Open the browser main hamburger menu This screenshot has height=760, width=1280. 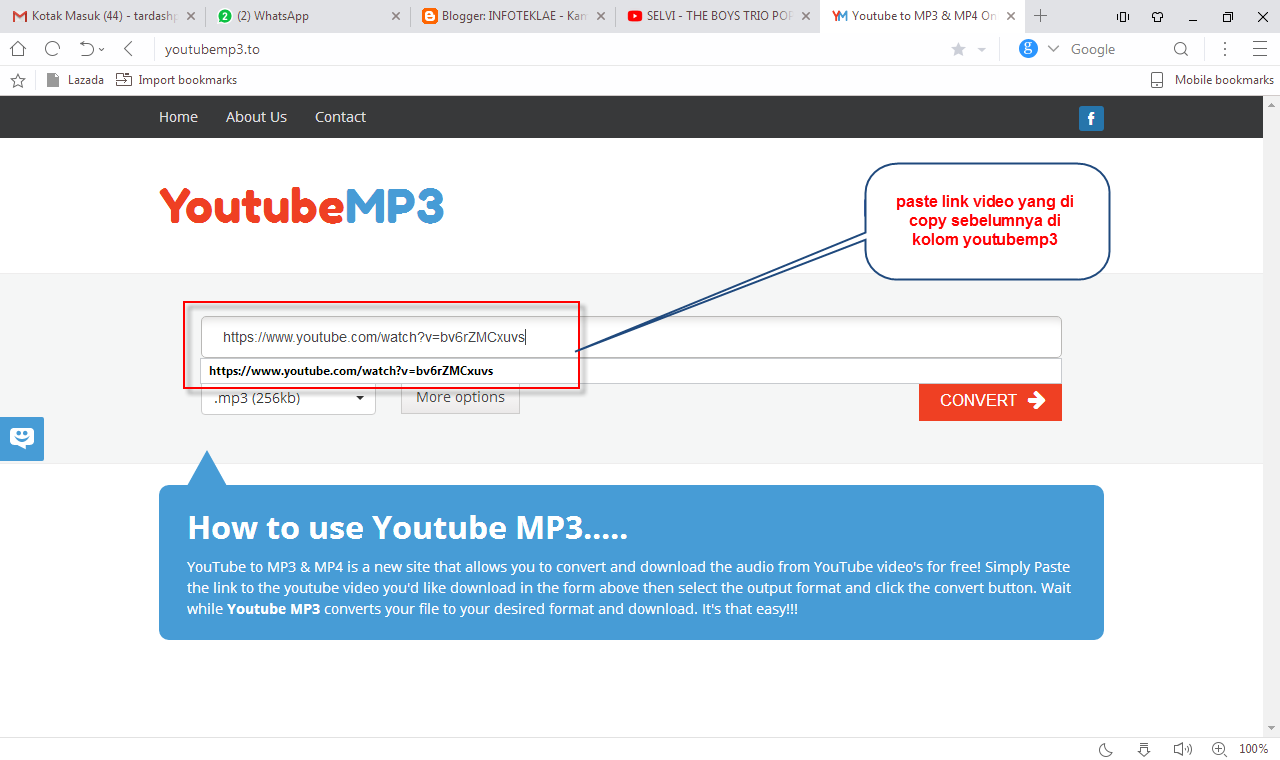tap(1259, 49)
